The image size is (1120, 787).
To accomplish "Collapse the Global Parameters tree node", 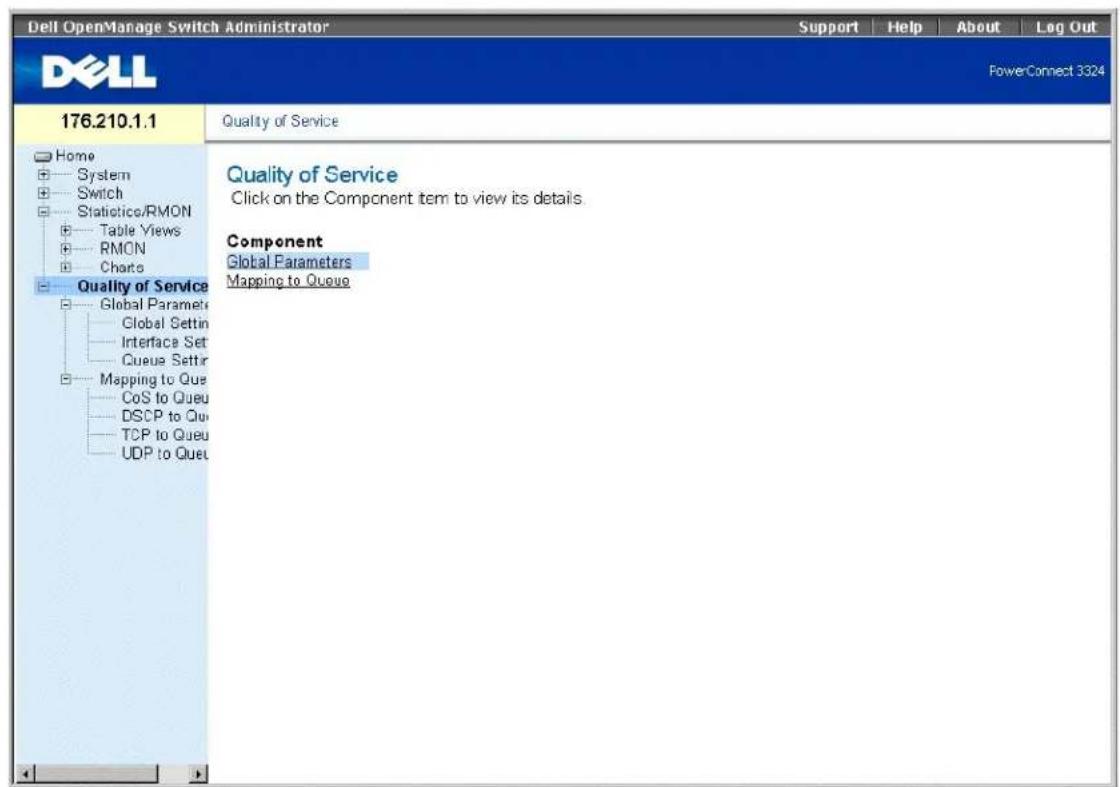I will (66, 305).
